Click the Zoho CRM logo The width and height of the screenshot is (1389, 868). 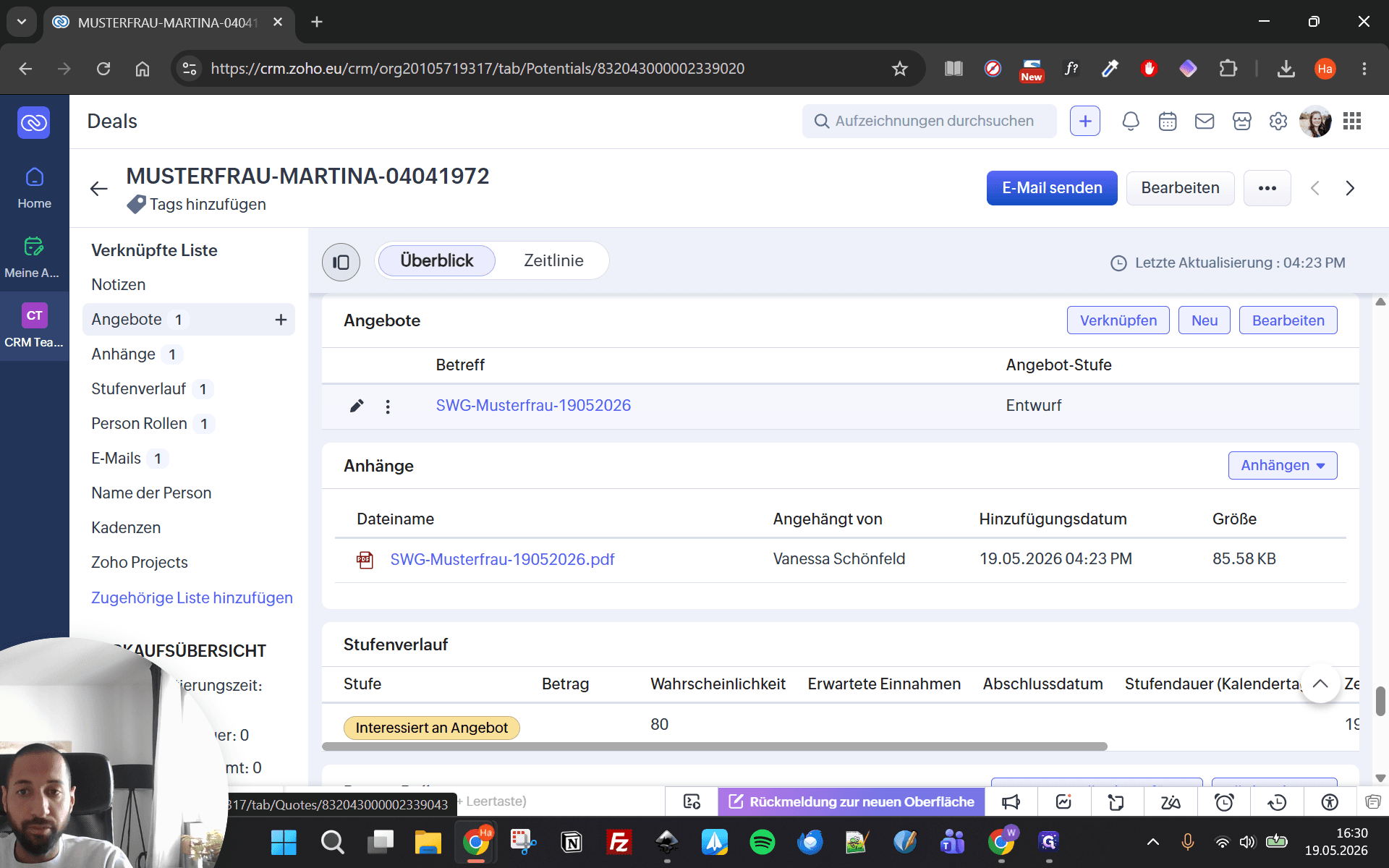pyautogui.click(x=34, y=122)
